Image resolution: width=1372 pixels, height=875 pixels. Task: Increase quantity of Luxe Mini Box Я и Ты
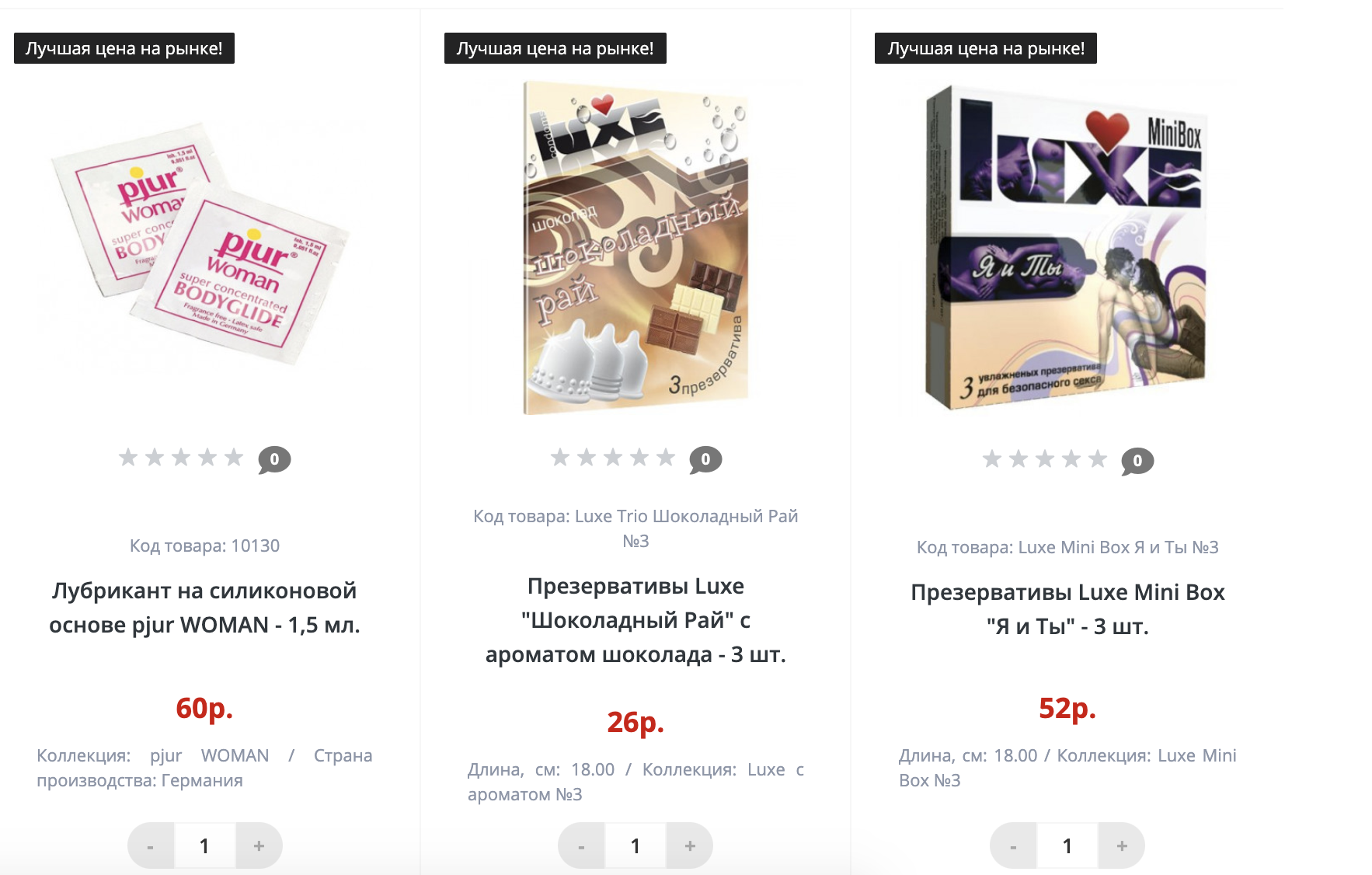point(1122,845)
